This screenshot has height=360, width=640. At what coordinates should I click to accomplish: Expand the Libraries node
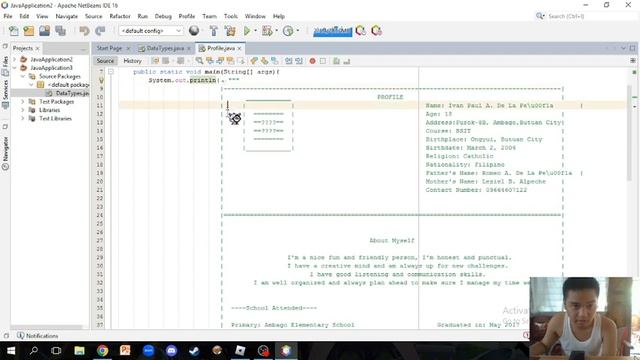click(x=23, y=110)
